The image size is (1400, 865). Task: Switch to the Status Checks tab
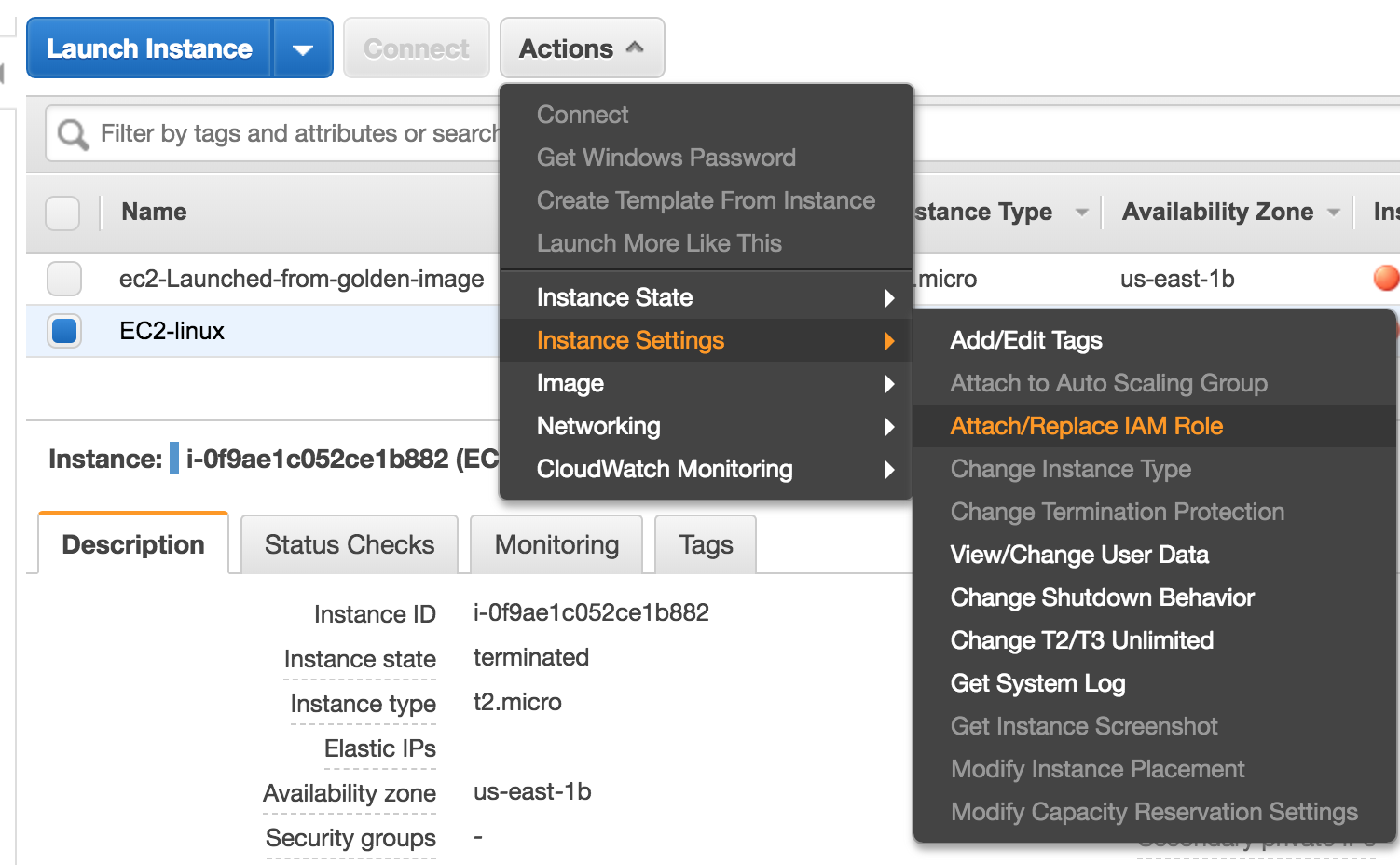tap(349, 543)
